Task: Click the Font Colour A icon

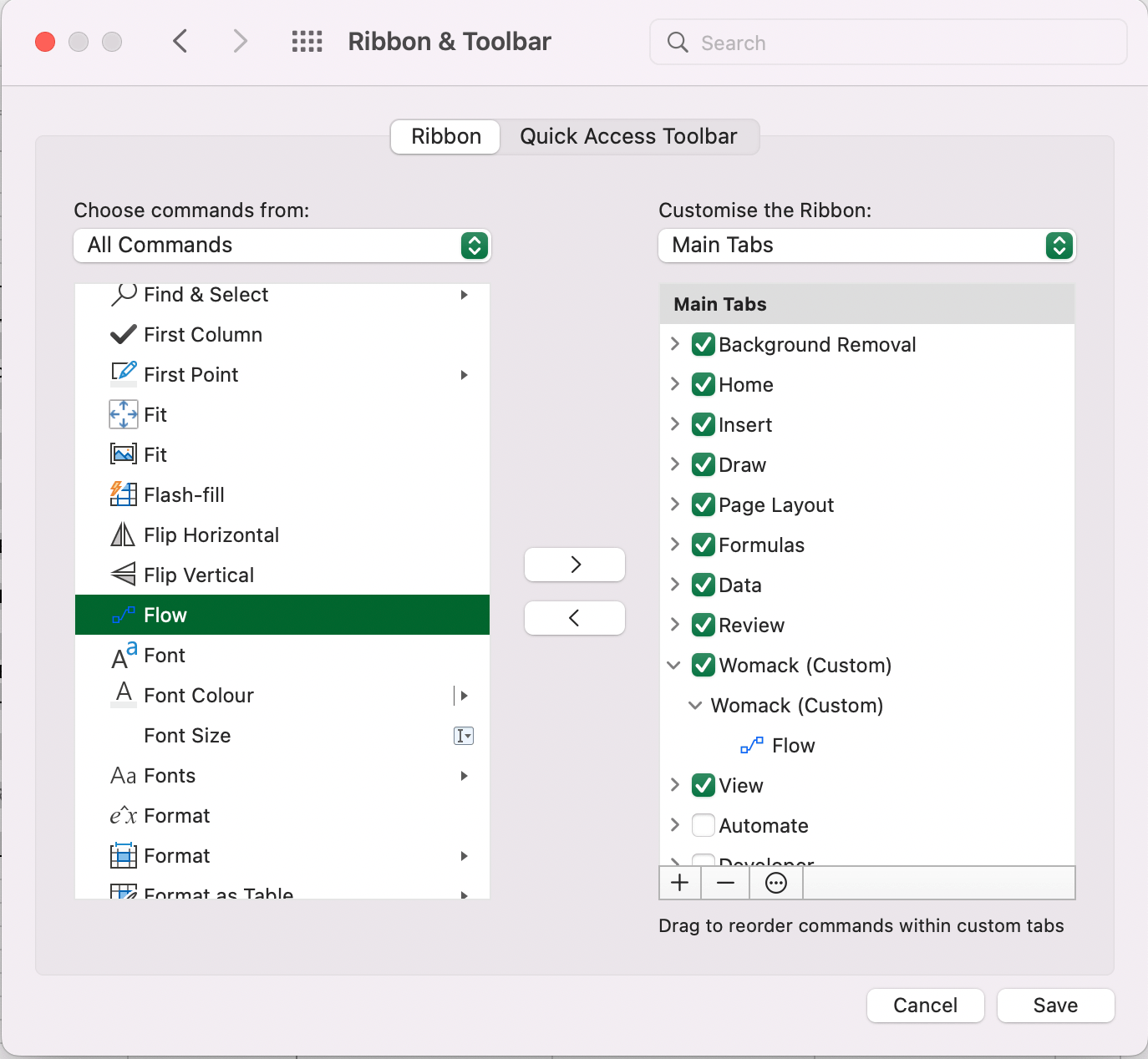Action: 124,695
